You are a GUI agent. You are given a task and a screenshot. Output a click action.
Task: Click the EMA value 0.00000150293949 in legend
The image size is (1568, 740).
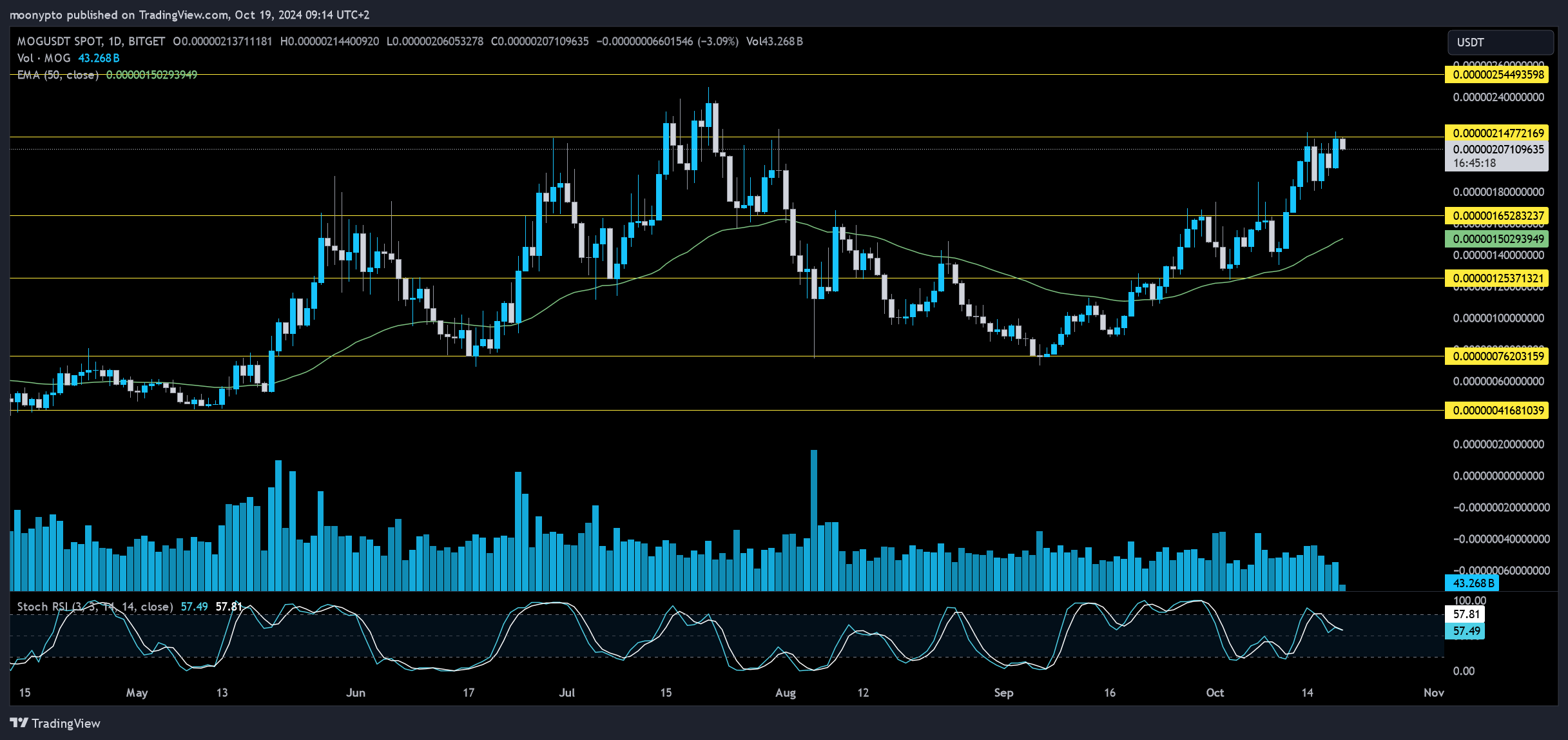(151, 75)
